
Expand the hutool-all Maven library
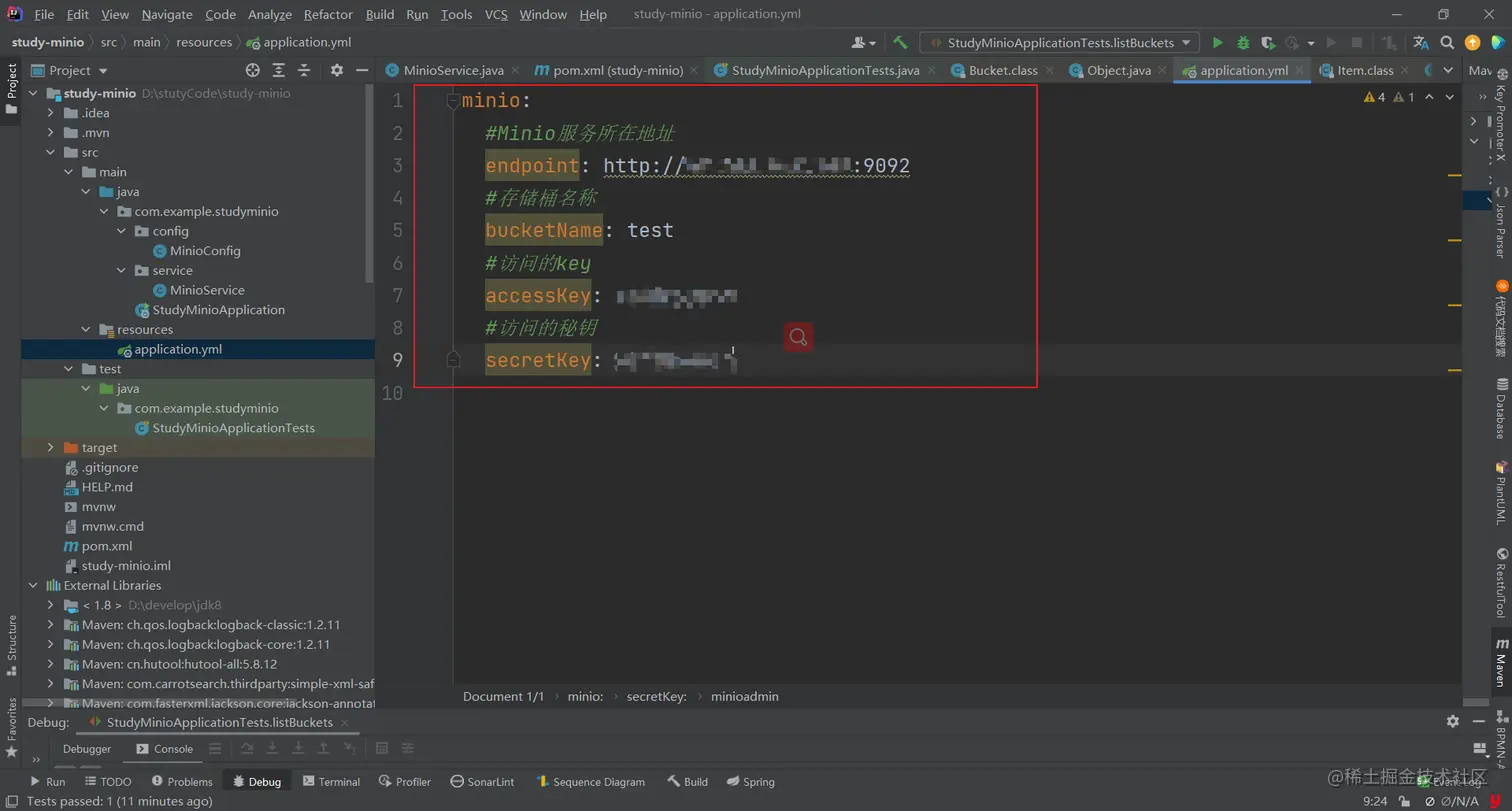pyautogui.click(x=51, y=664)
